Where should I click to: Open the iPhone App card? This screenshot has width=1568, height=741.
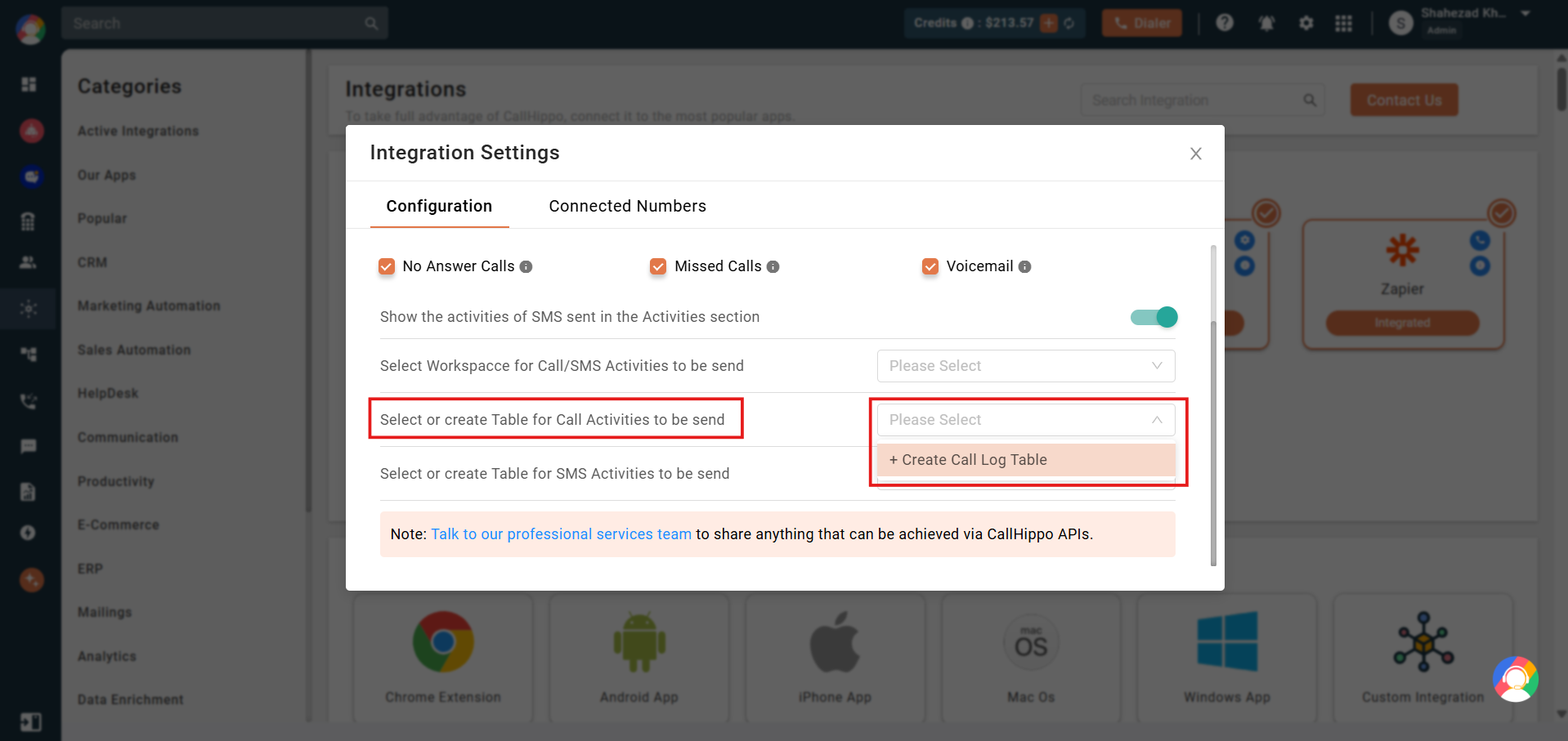point(836,658)
